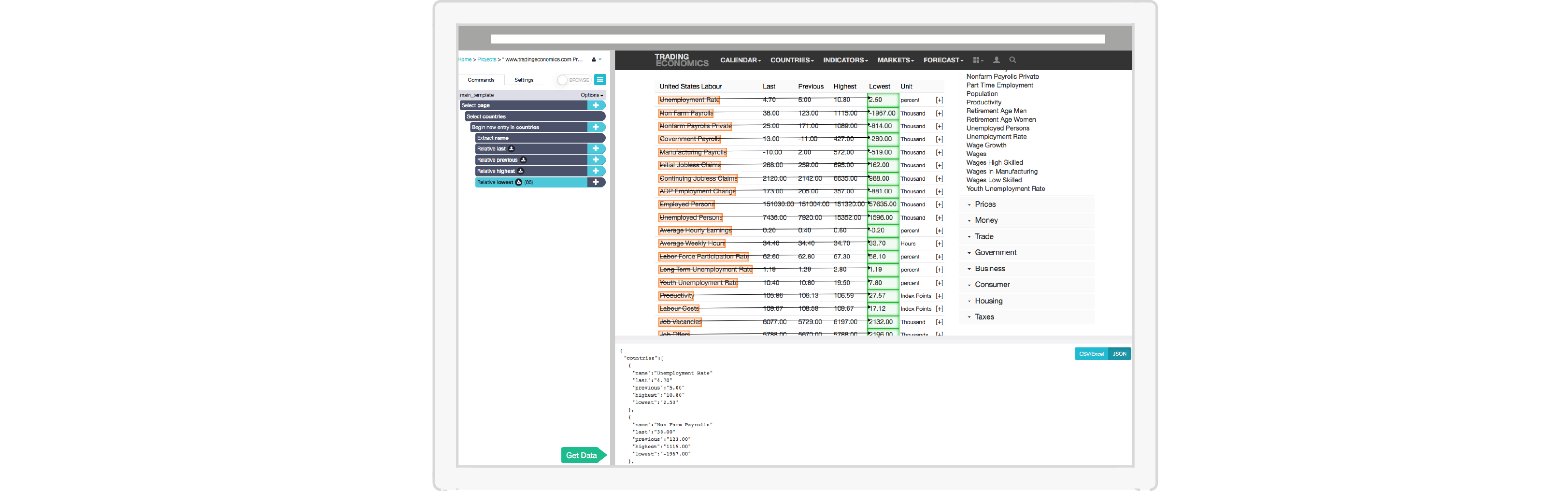The width and height of the screenshot is (1568, 491).
Task: Click the CSV/Excel export button
Action: point(1091,353)
